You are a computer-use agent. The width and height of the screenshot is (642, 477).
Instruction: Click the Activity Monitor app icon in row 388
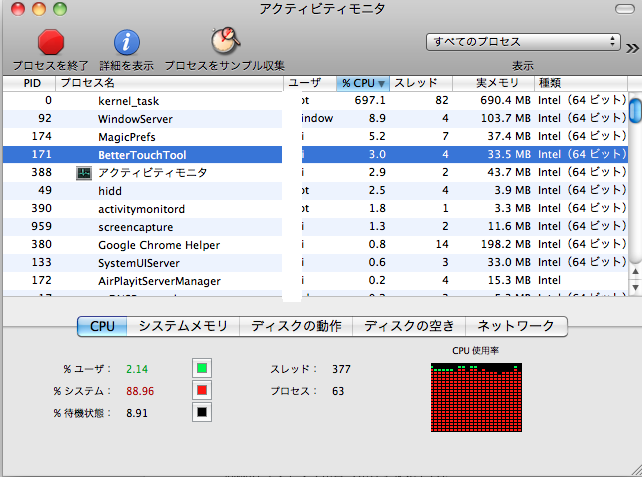84,173
